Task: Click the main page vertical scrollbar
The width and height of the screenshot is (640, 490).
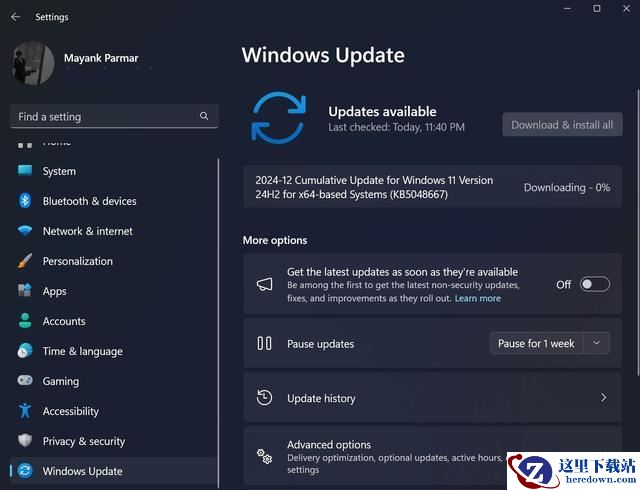Action: (x=638, y=233)
